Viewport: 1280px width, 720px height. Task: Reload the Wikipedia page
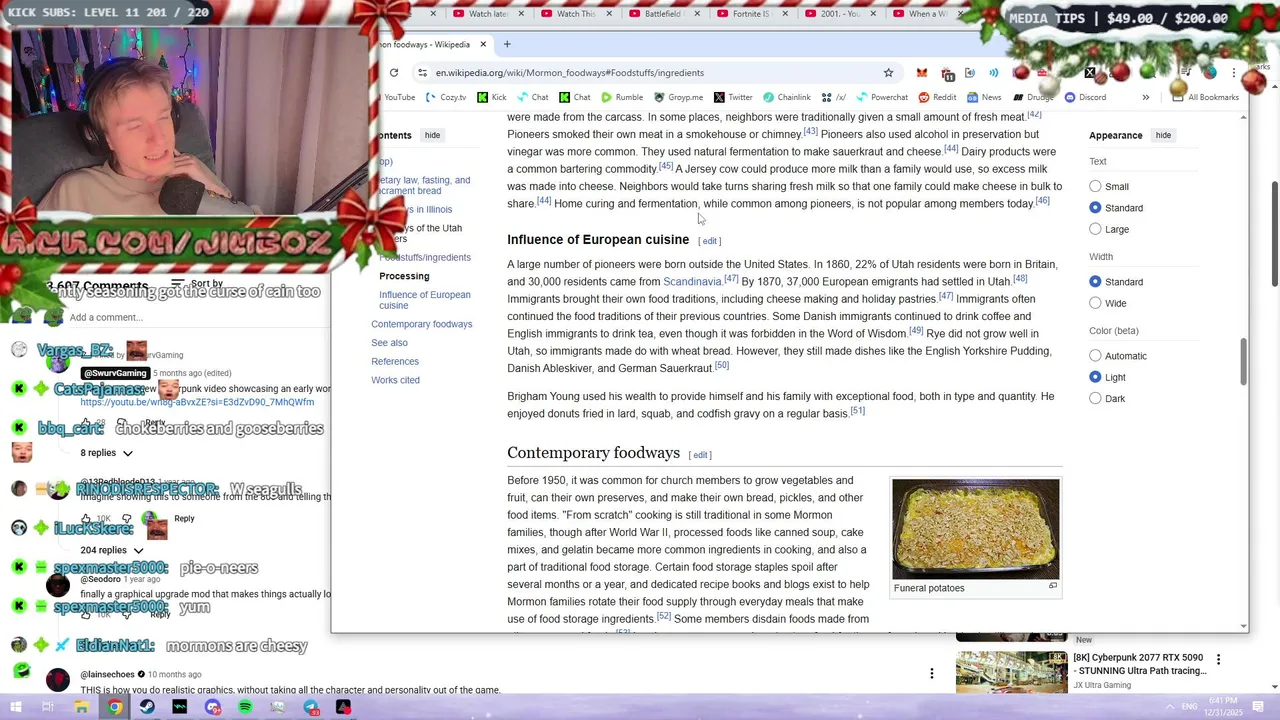394,73
